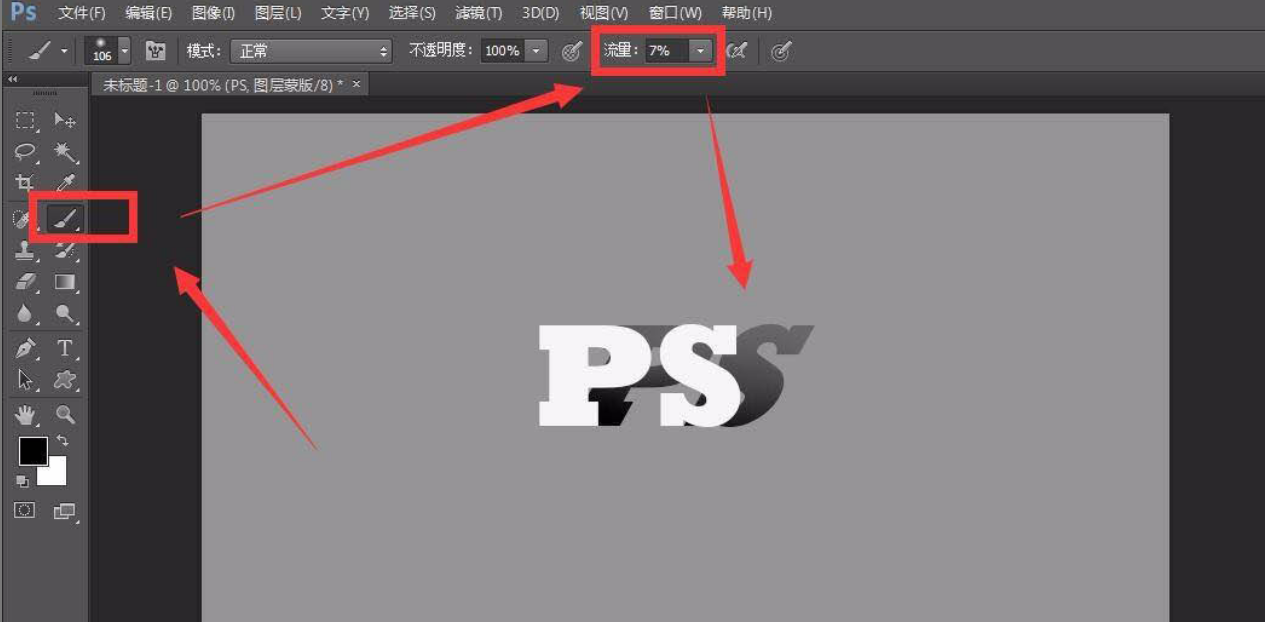The height and width of the screenshot is (622, 1265).
Task: Open the 文字(Y) menu
Action: [345, 13]
